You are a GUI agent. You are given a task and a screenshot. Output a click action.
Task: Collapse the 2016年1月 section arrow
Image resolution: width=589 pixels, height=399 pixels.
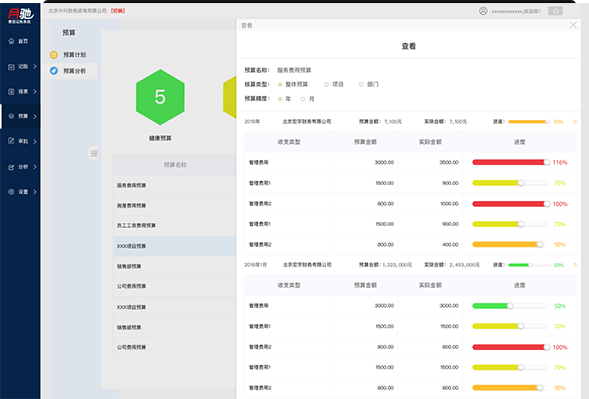pos(575,265)
